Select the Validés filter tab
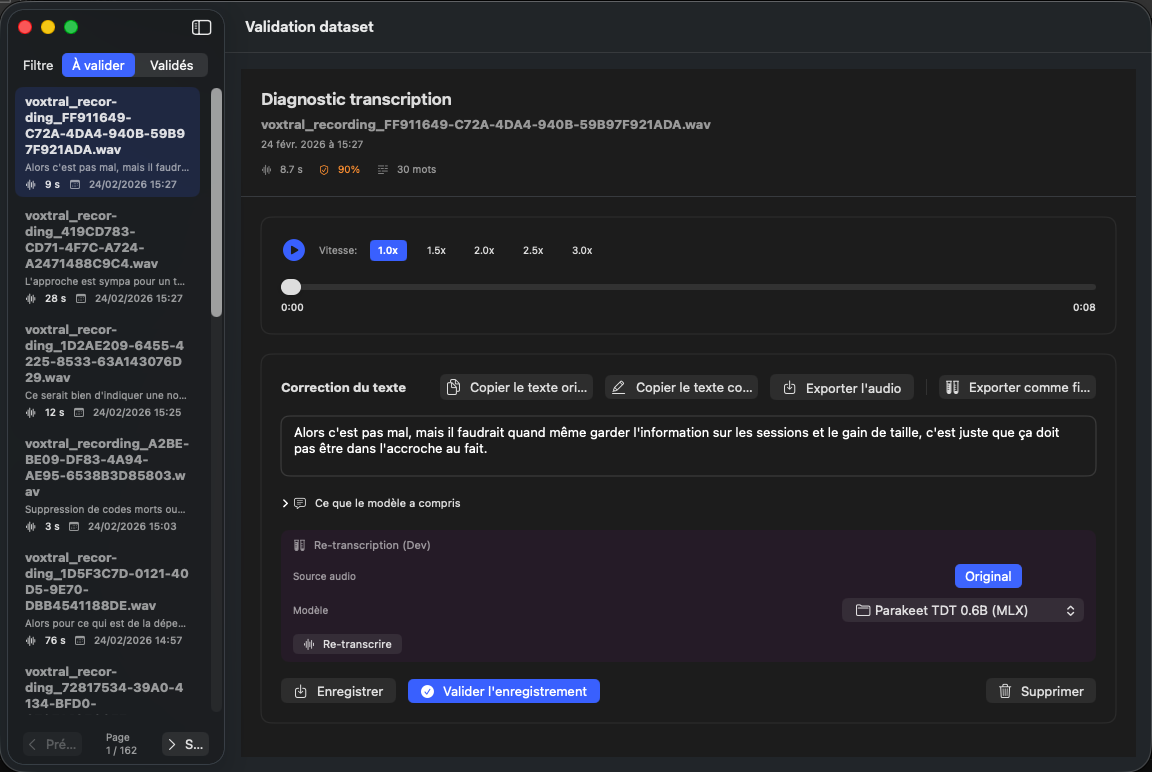Viewport: 1152px width, 772px height. tap(171, 65)
